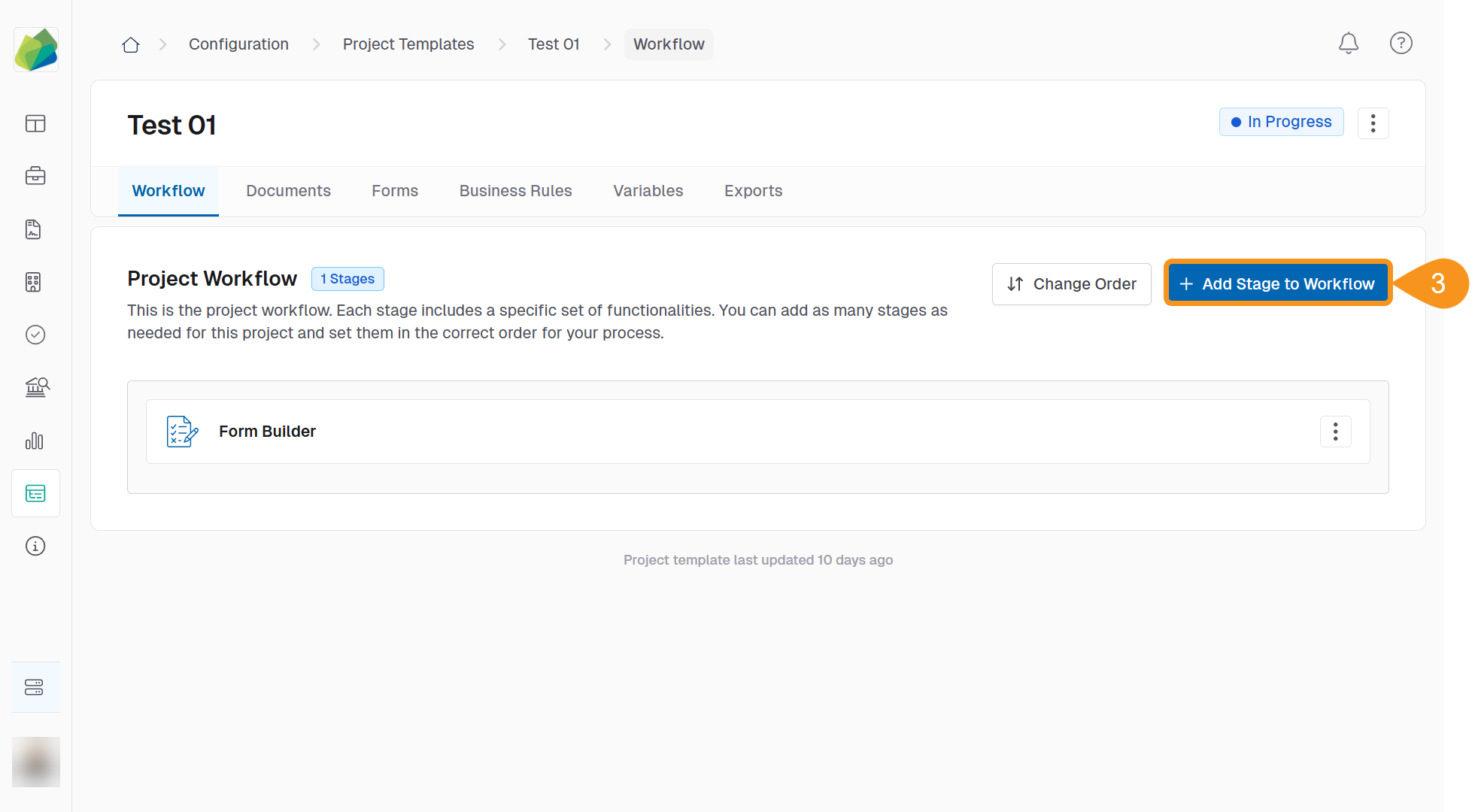Click the Change Order button

tap(1071, 284)
